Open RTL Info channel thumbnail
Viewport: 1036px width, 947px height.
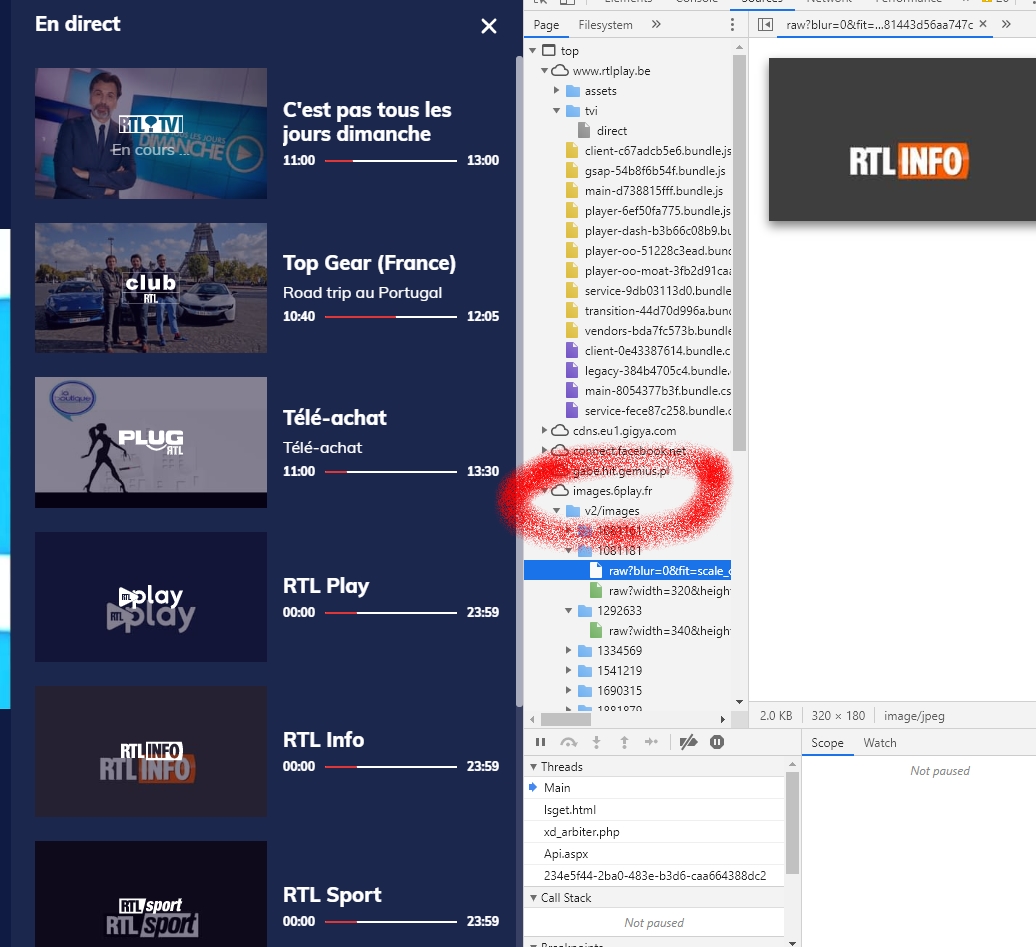point(151,751)
